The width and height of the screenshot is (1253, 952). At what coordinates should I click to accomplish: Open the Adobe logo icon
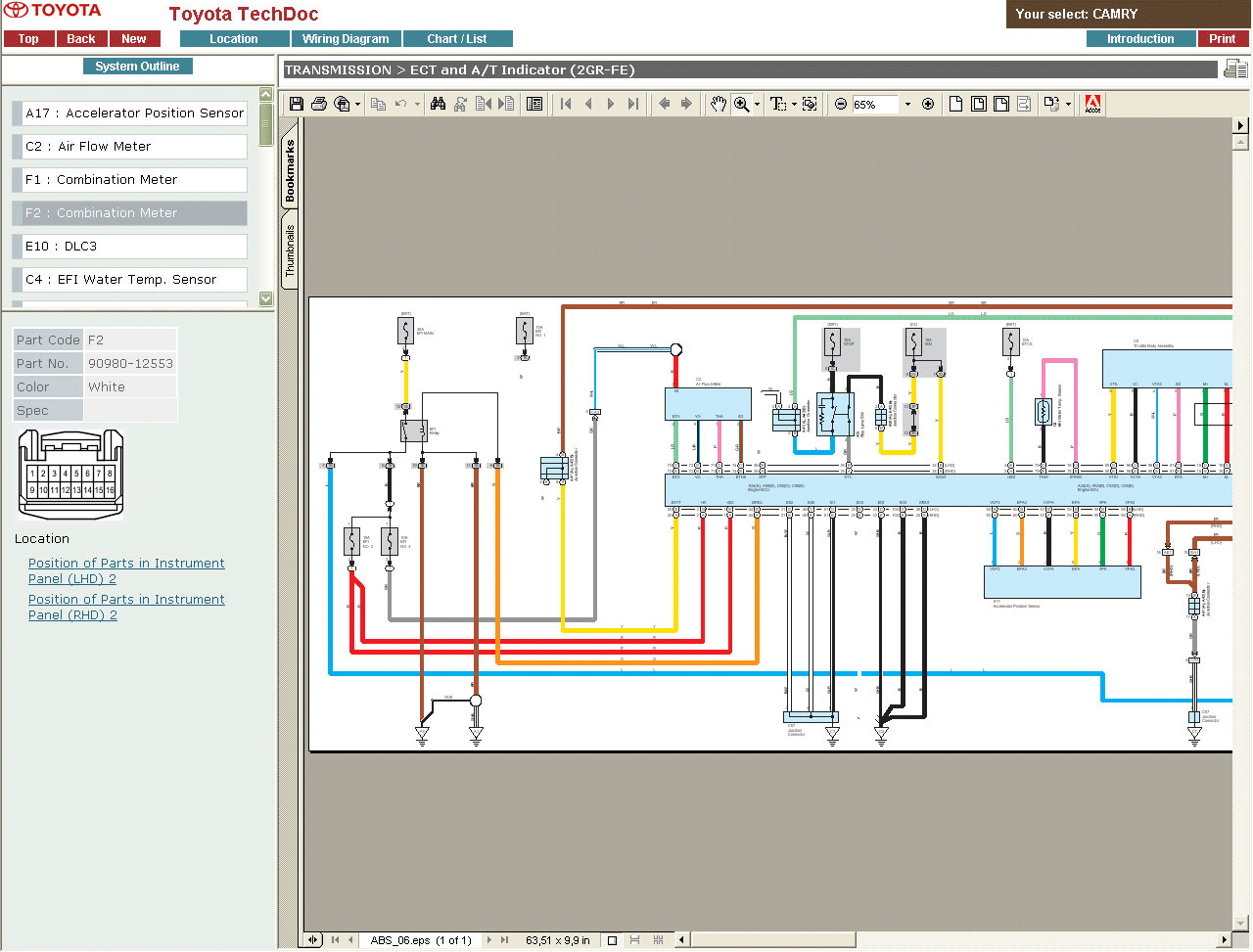point(1093,104)
